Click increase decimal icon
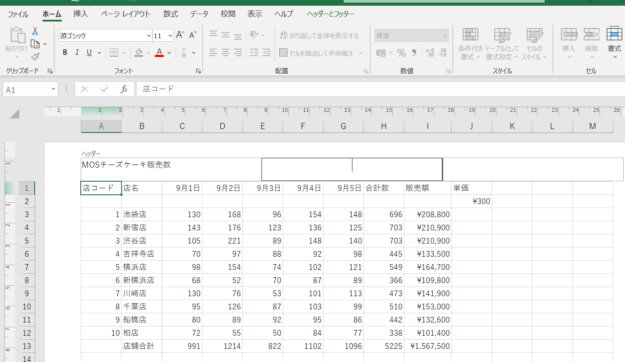 coord(430,53)
